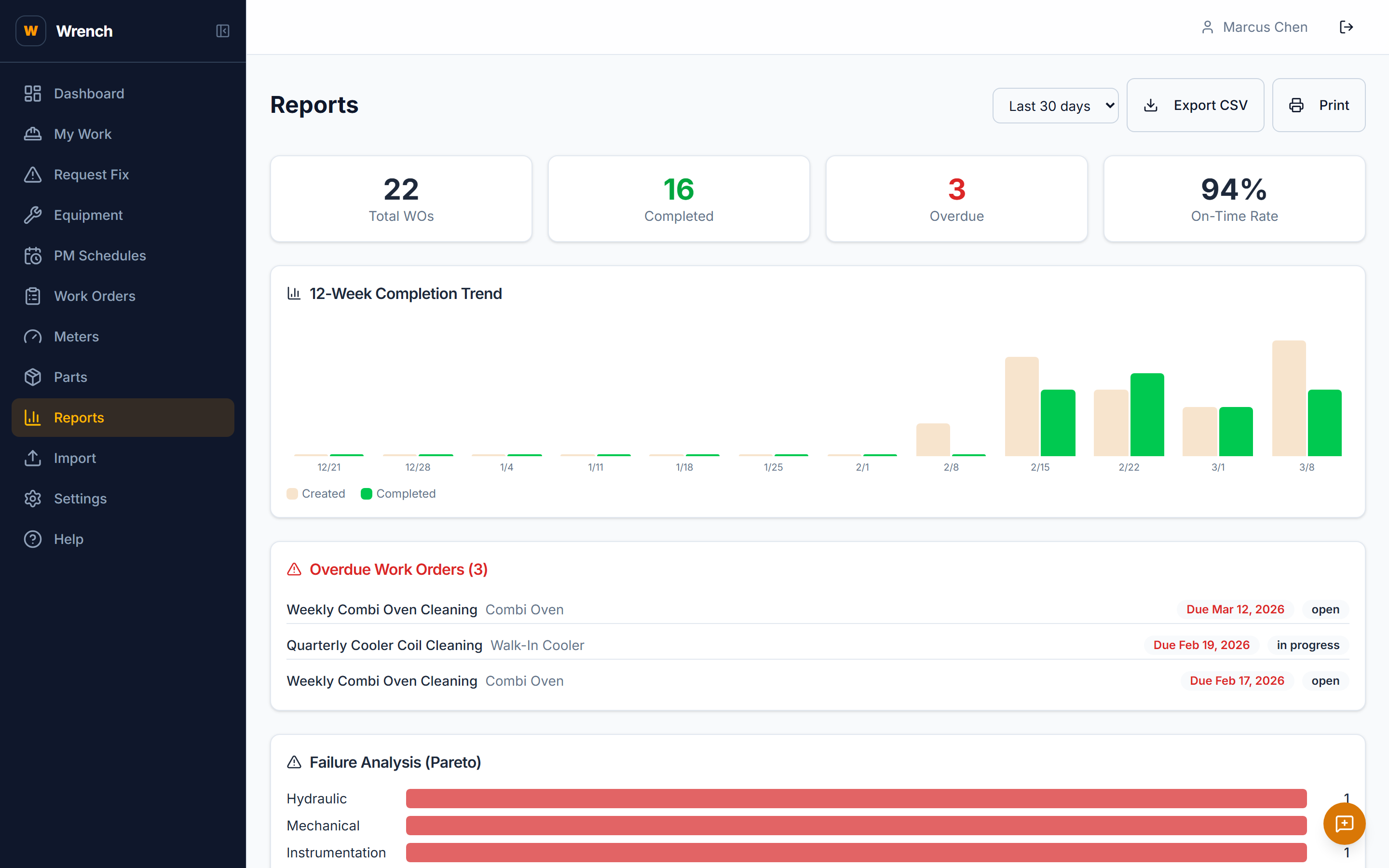
Task: Open the Help section
Action: coord(68,539)
